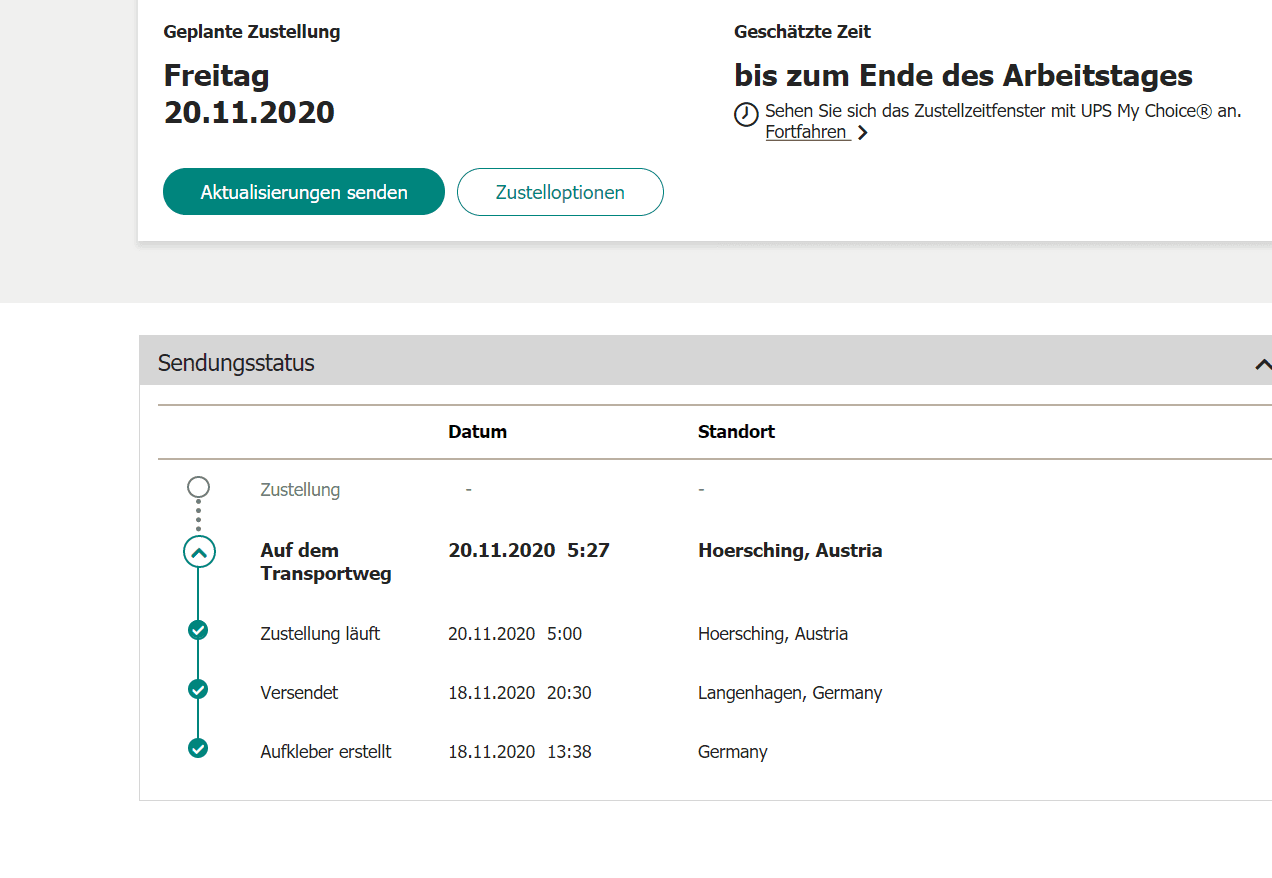1272x878 pixels.
Task: Collapse the Auf dem Transportweg circle chevron
Action: click(x=199, y=551)
